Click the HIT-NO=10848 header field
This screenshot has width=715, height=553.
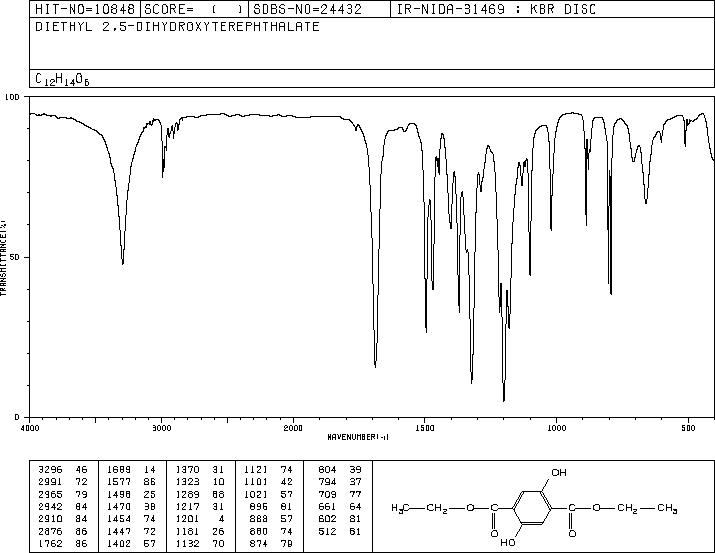(85, 9)
